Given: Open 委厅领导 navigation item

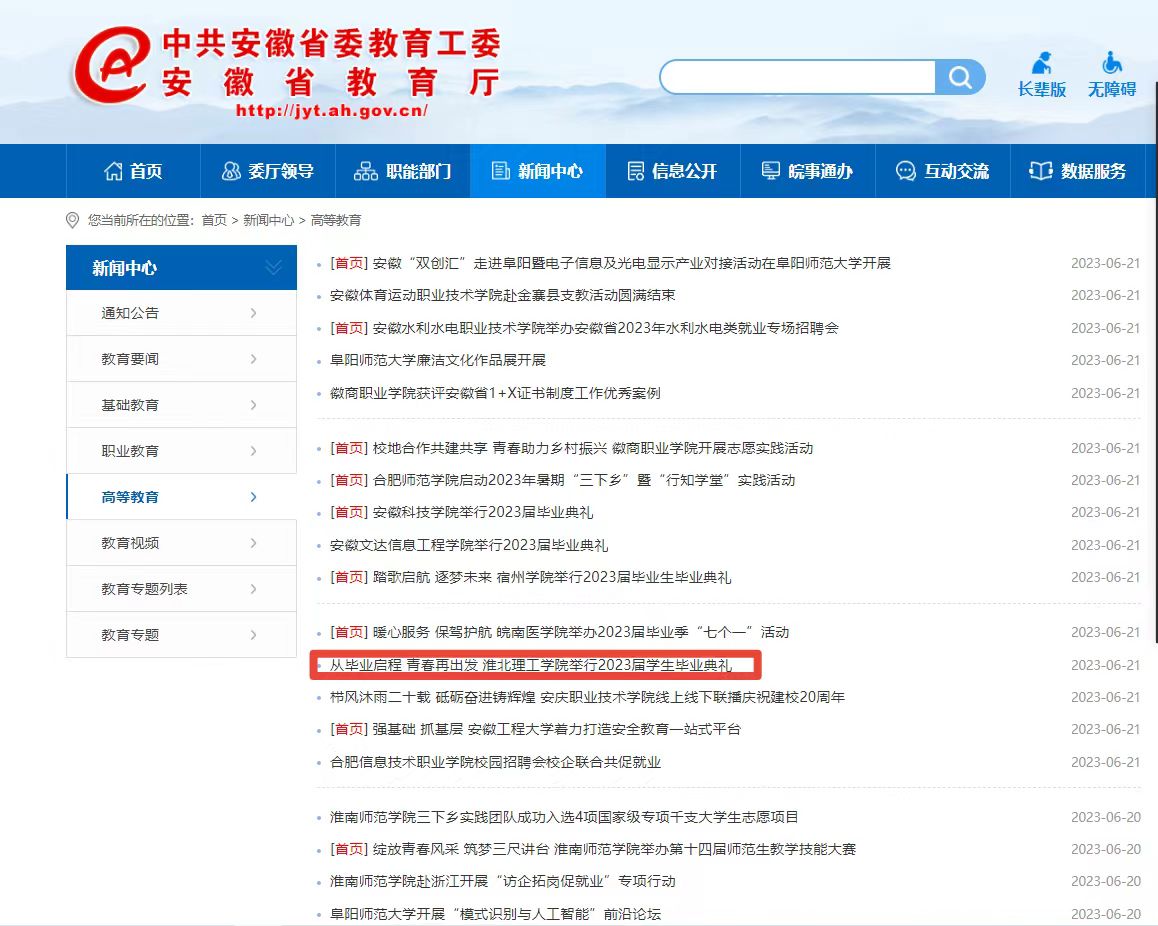Looking at the screenshot, I should pyautogui.click(x=267, y=171).
